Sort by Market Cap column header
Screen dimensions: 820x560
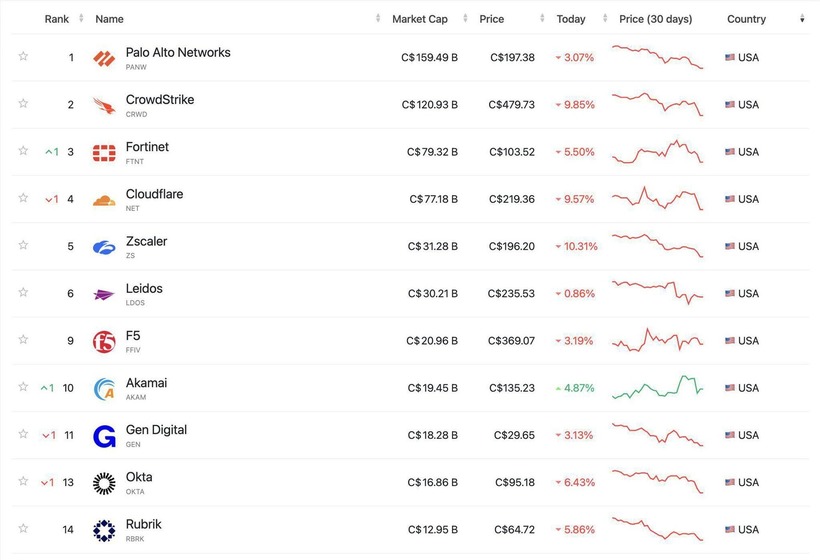click(x=420, y=19)
